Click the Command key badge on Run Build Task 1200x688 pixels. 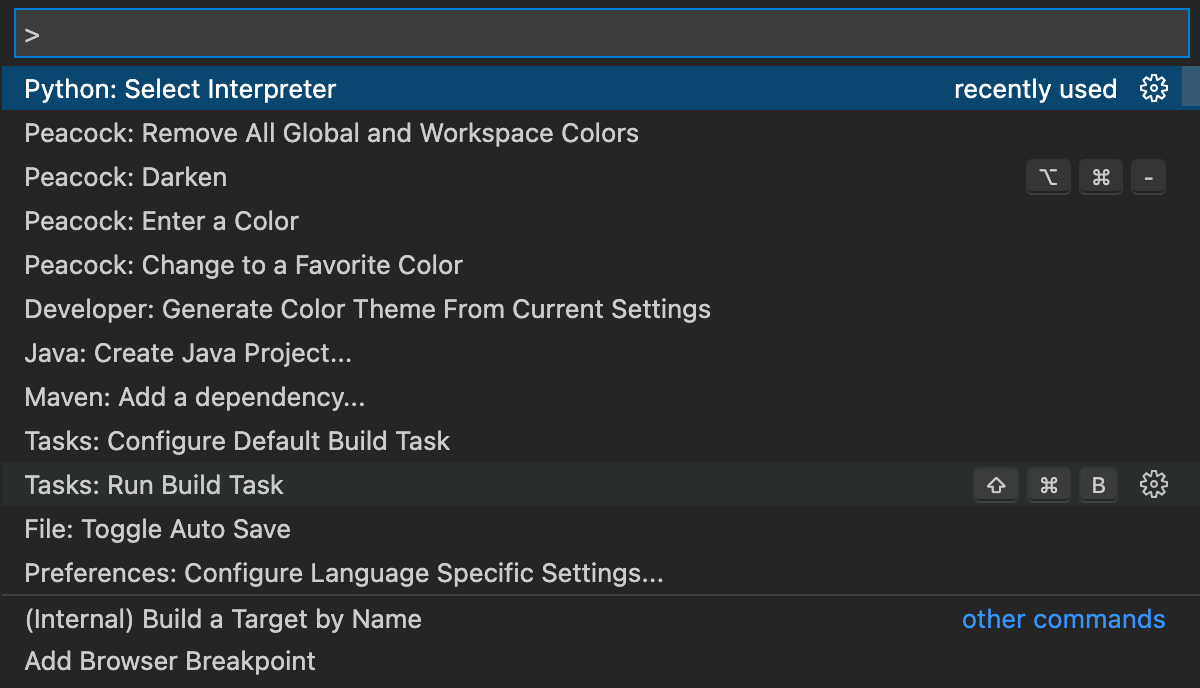1048,486
